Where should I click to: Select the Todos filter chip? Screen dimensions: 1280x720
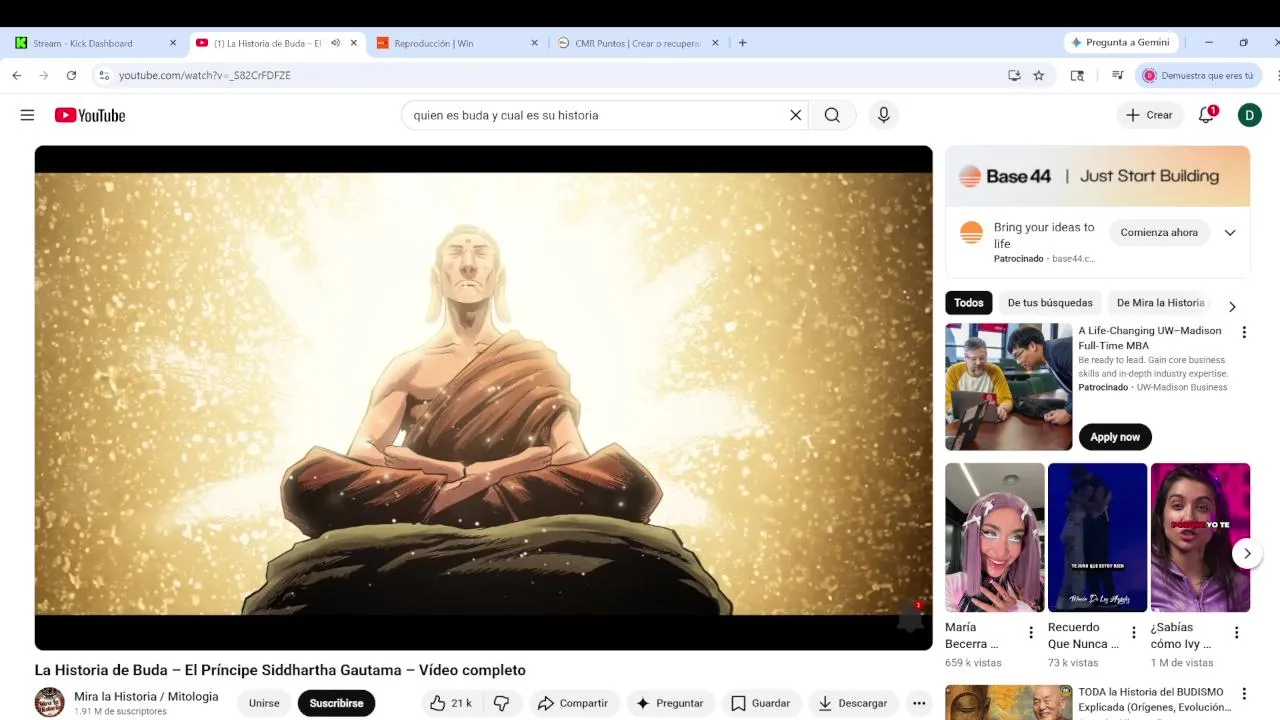tap(969, 303)
